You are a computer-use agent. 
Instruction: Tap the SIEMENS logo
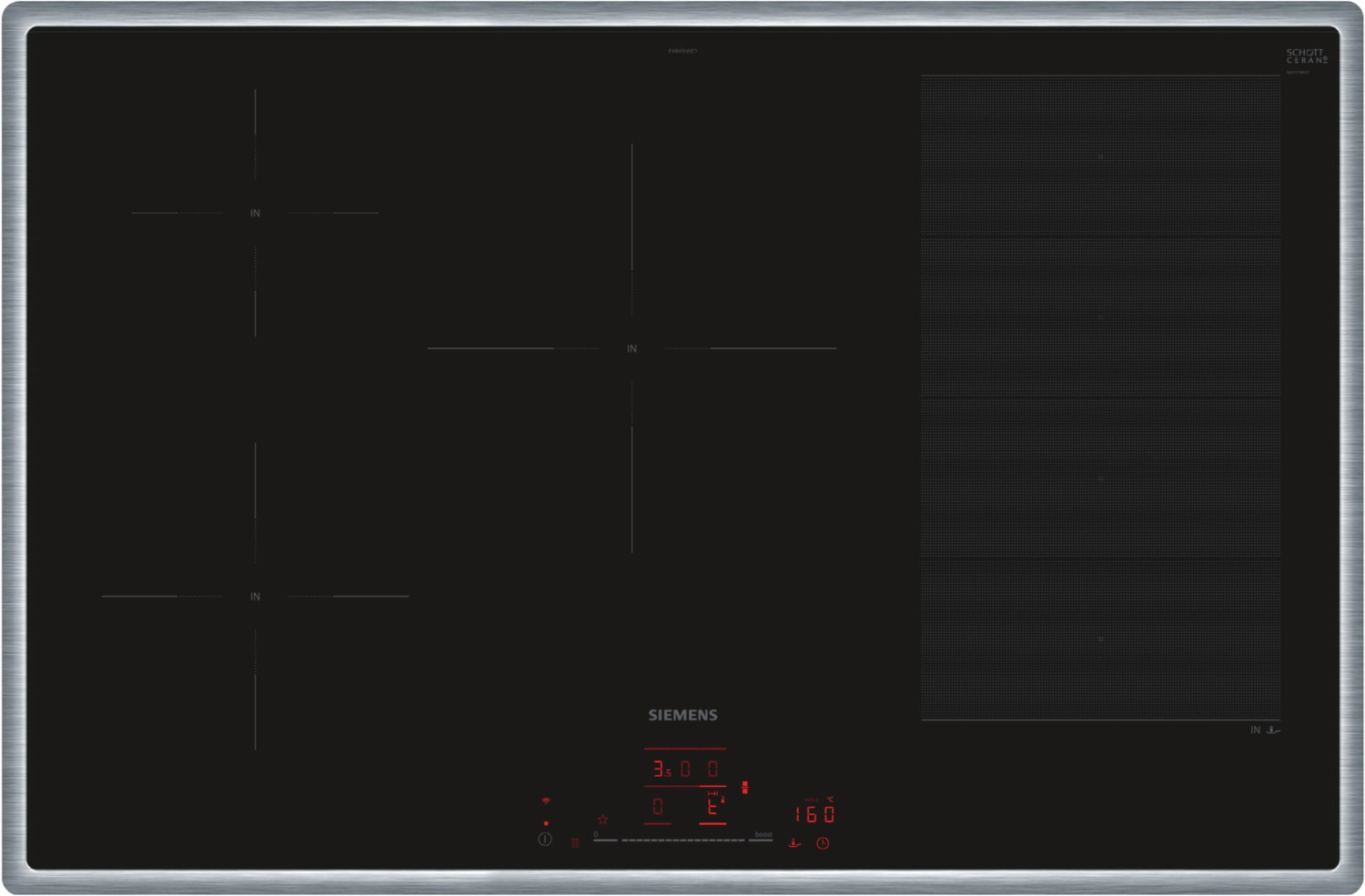(x=682, y=715)
